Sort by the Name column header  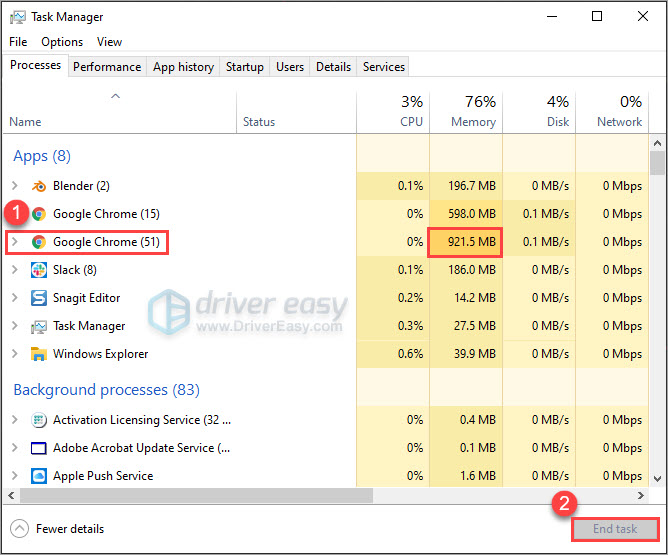119,112
